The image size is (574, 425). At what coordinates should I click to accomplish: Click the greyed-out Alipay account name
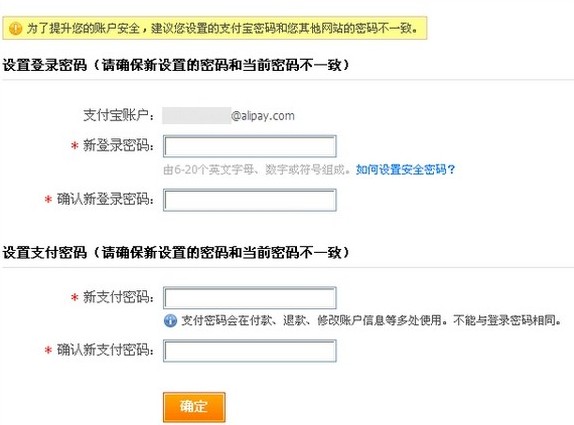(197, 116)
